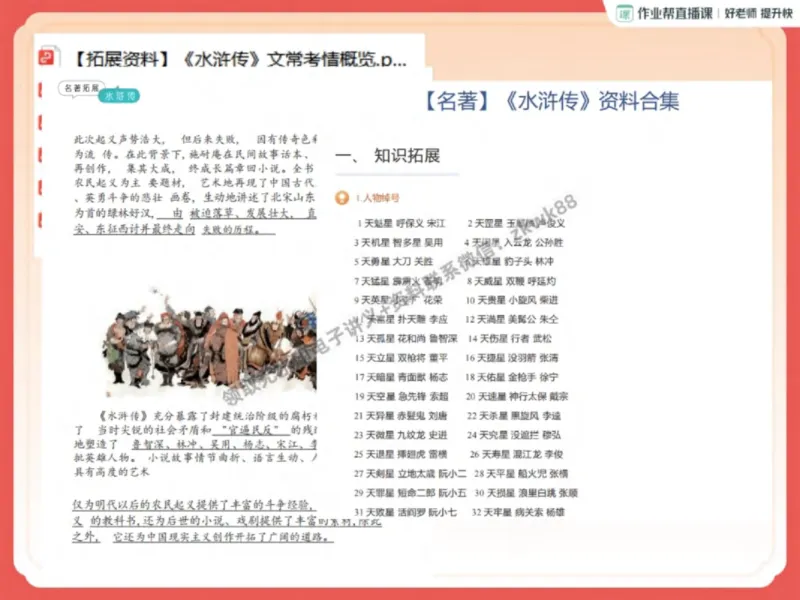The width and height of the screenshot is (800, 600).
Task: Click the line starting 此次起义声势浩大
Action: coord(196,139)
